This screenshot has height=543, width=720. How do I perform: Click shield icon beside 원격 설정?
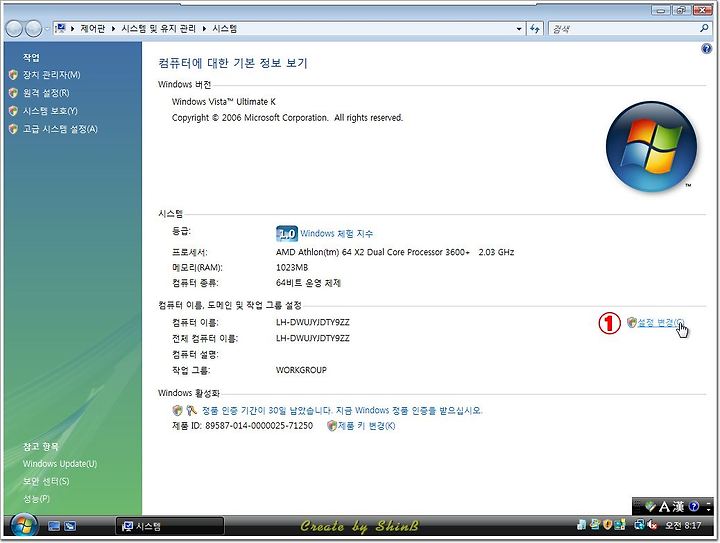pyautogui.click(x=13, y=93)
